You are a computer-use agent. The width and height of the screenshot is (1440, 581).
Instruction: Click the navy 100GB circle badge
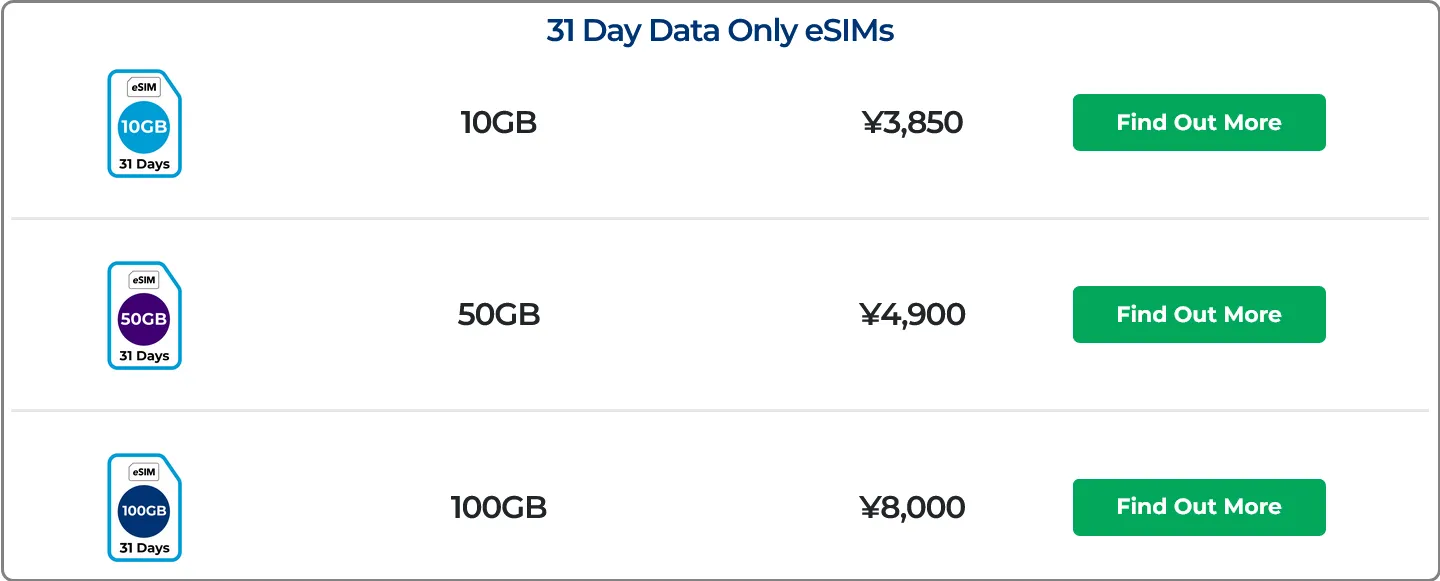pyautogui.click(x=144, y=511)
